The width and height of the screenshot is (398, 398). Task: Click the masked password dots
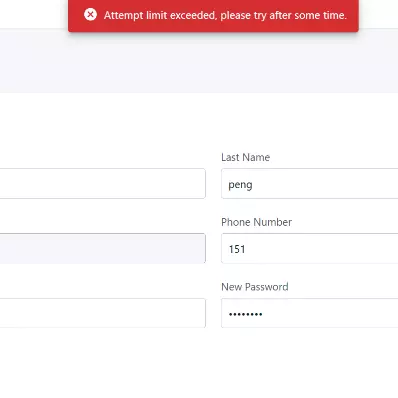(x=245, y=314)
